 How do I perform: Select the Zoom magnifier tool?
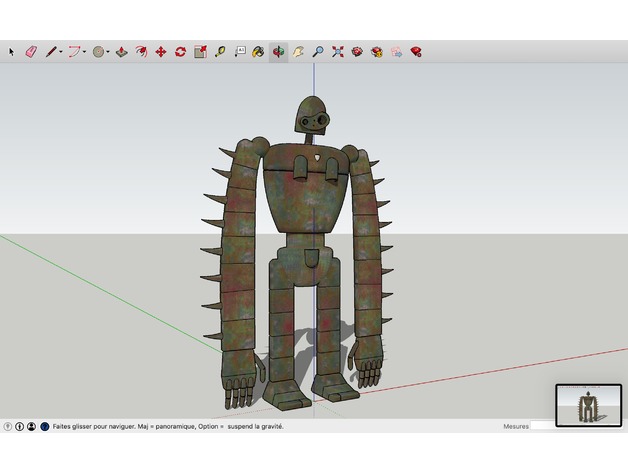(318, 52)
